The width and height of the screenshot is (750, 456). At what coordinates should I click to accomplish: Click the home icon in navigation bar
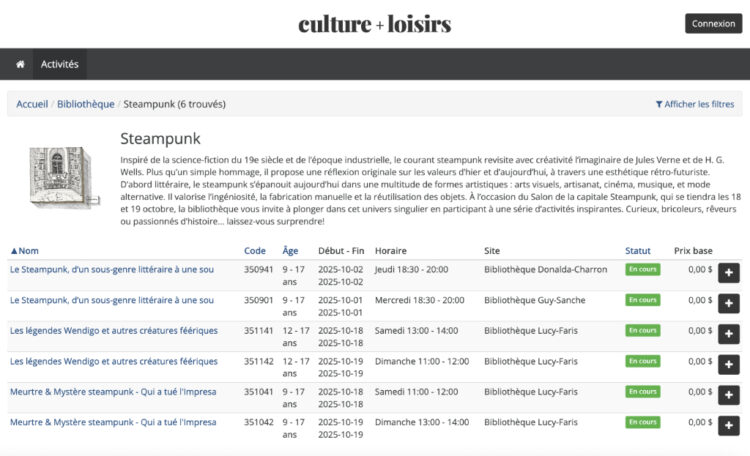coord(20,64)
